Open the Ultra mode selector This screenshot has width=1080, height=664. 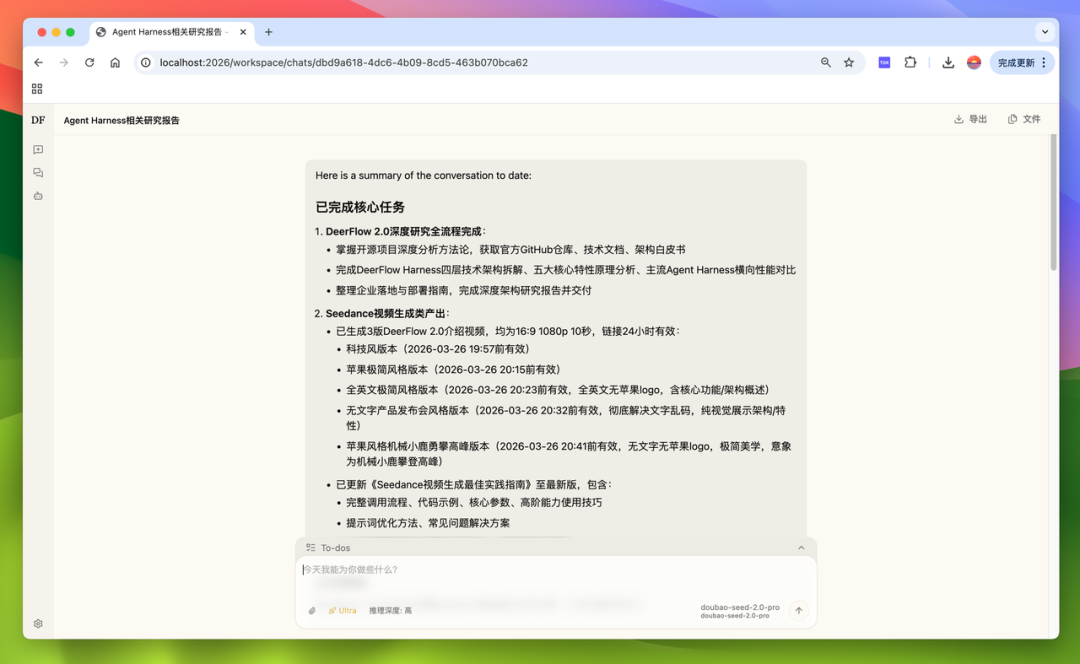point(342,610)
